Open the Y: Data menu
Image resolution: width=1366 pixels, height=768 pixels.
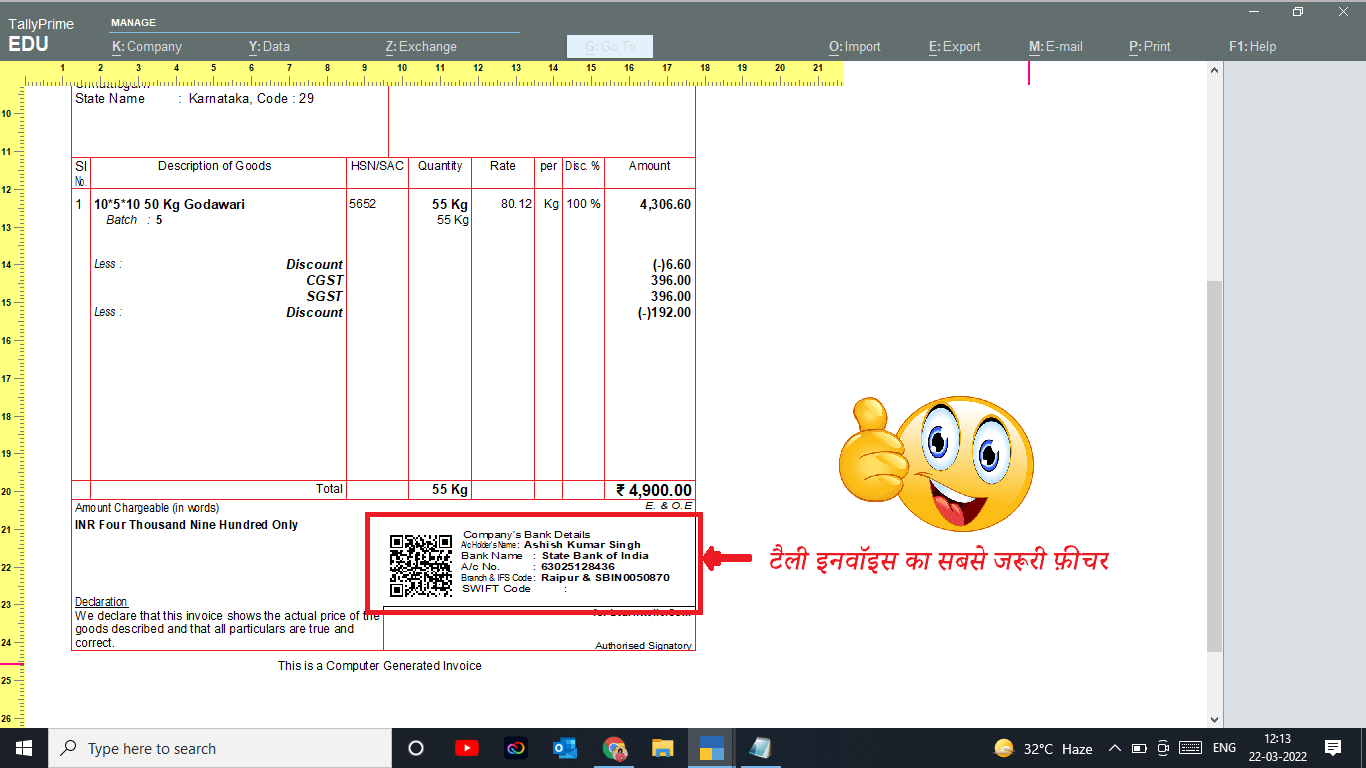[268, 46]
